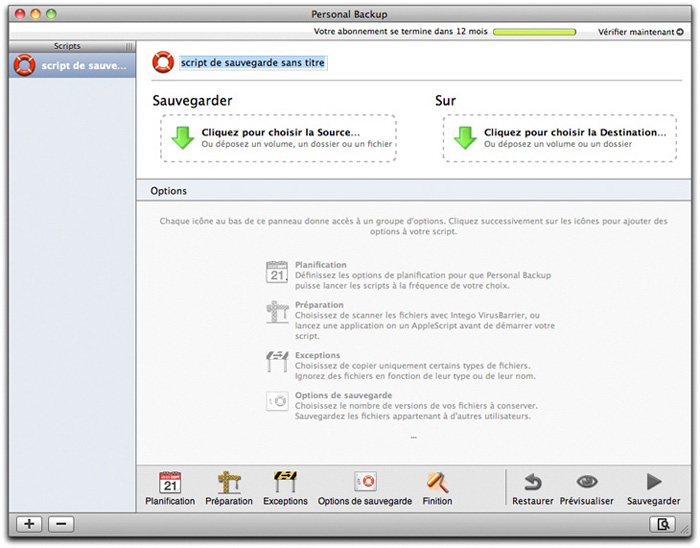Click the Scripts column header
The image size is (700, 548).
67,46
